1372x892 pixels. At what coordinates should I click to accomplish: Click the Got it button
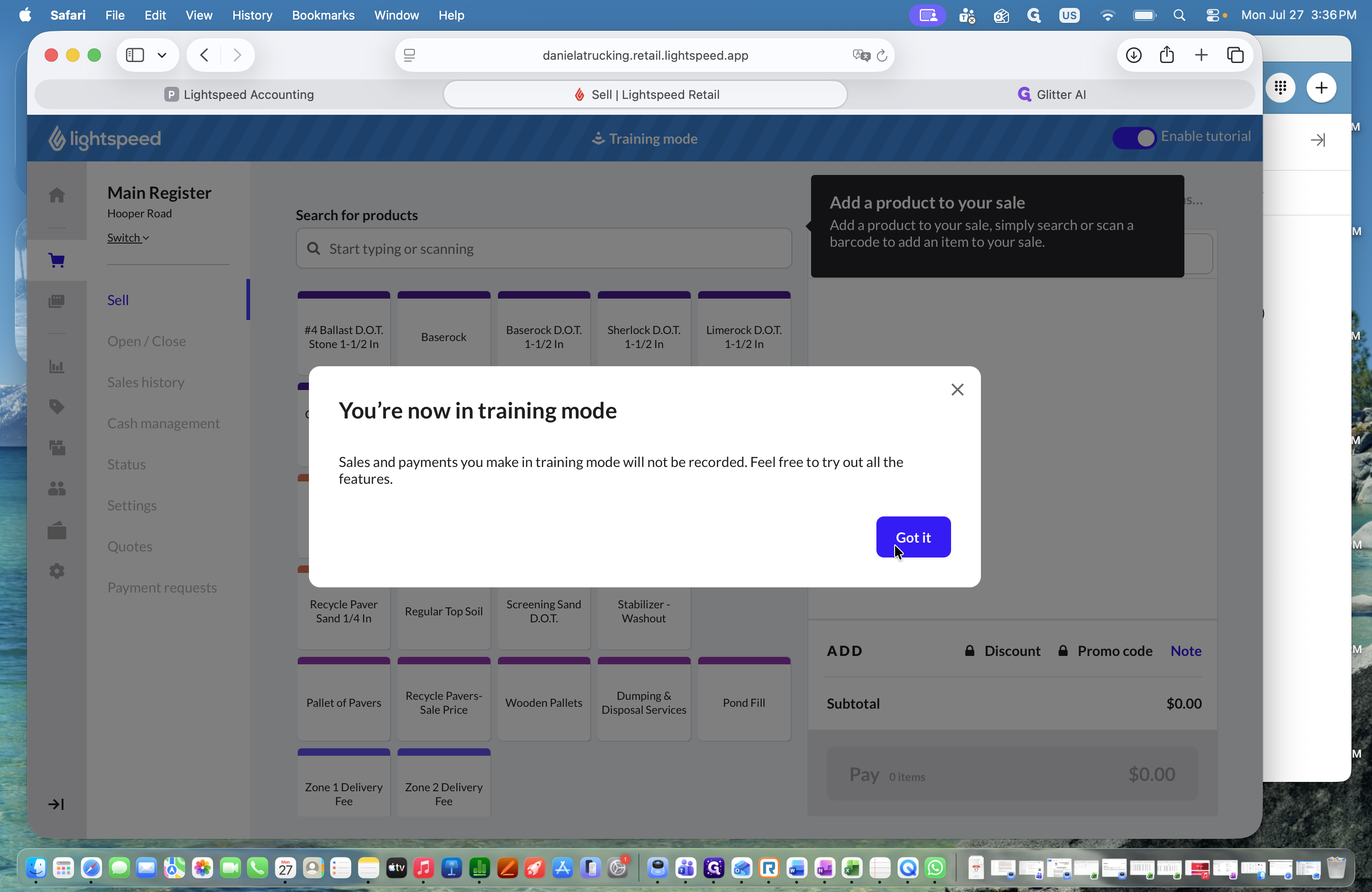pyautogui.click(x=913, y=537)
